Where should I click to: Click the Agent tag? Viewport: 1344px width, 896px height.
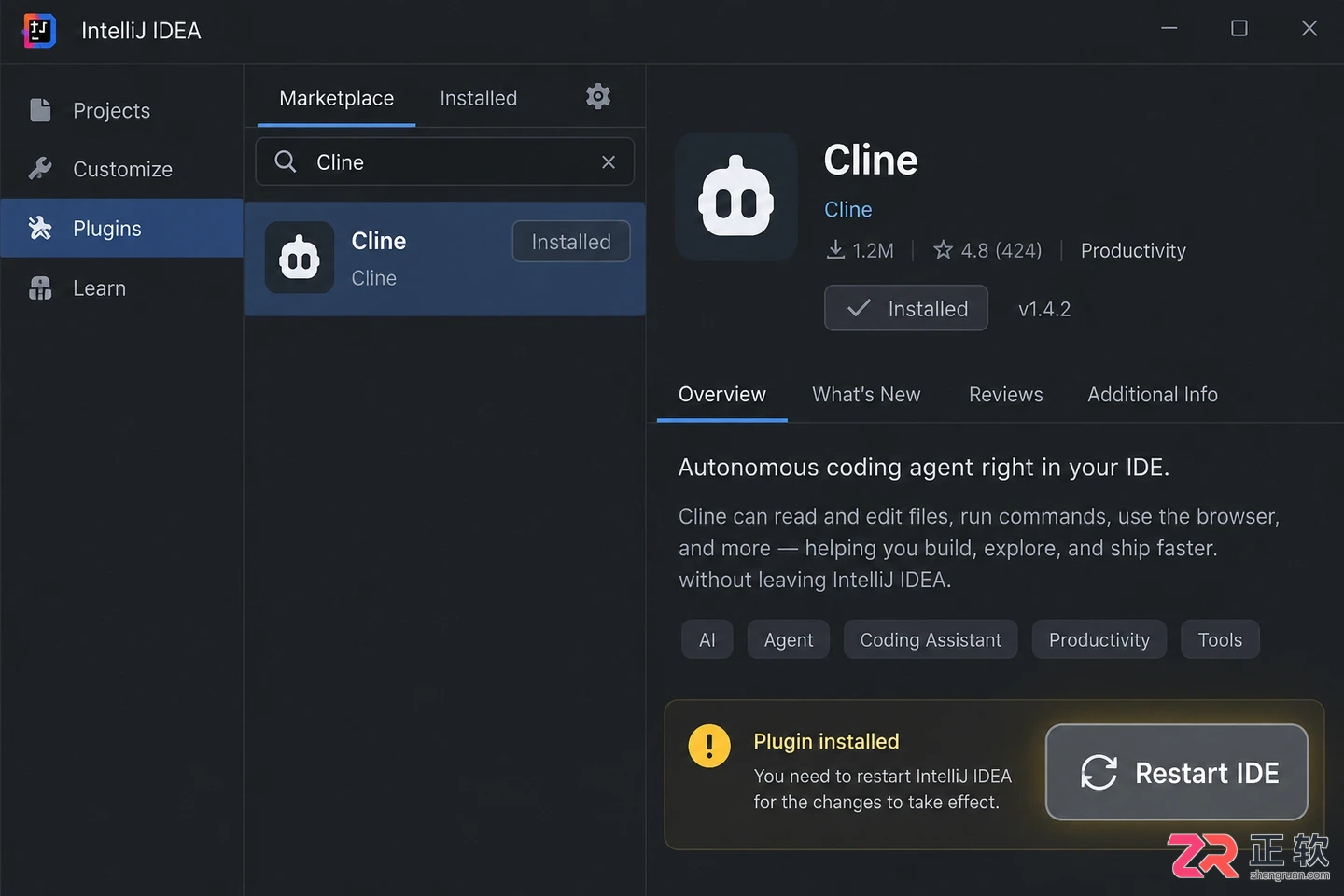click(x=789, y=640)
